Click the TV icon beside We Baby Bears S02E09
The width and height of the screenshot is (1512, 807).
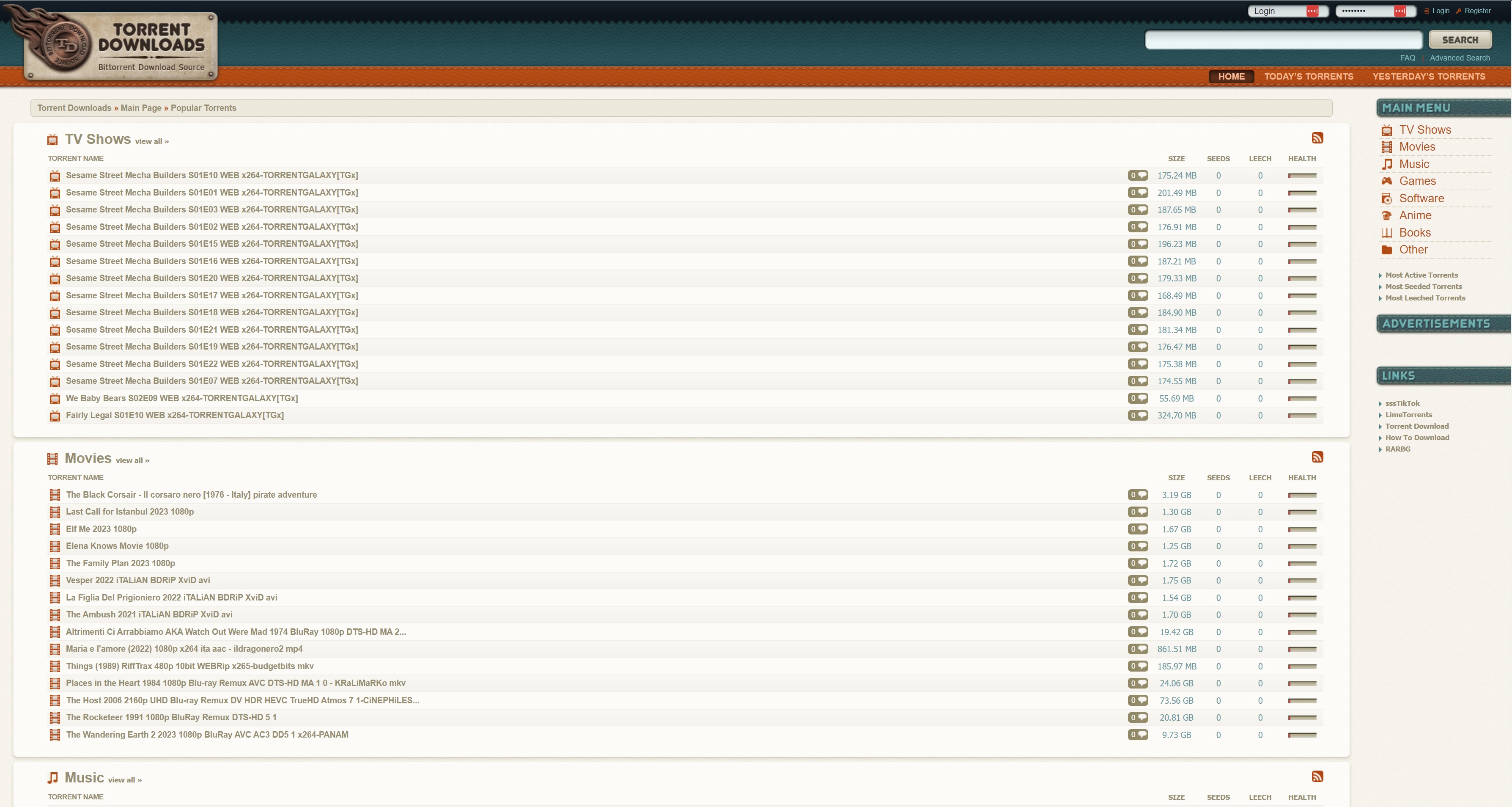[x=55, y=398]
